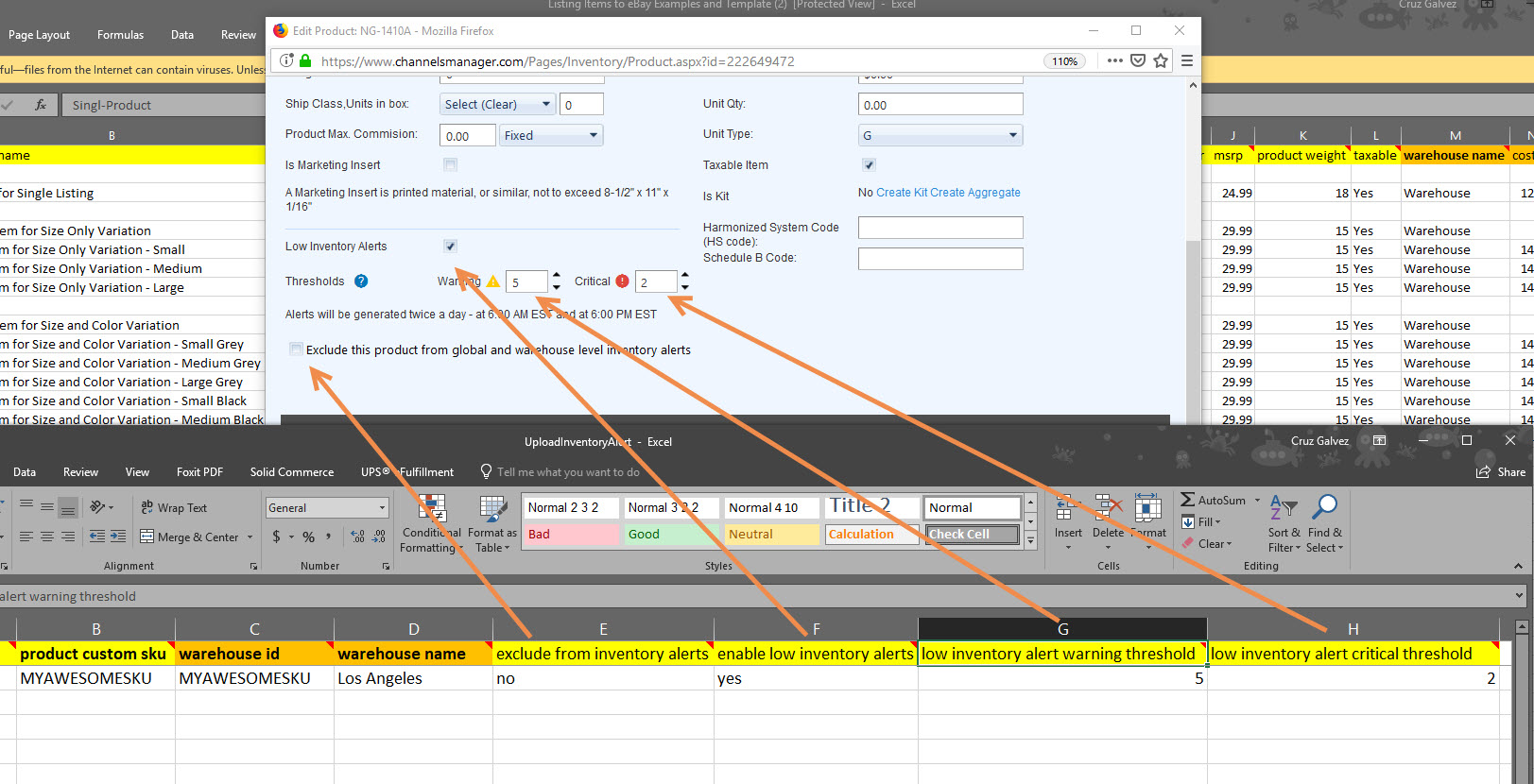Open Firefox hamburger menu
1534x784 pixels.
(1187, 60)
